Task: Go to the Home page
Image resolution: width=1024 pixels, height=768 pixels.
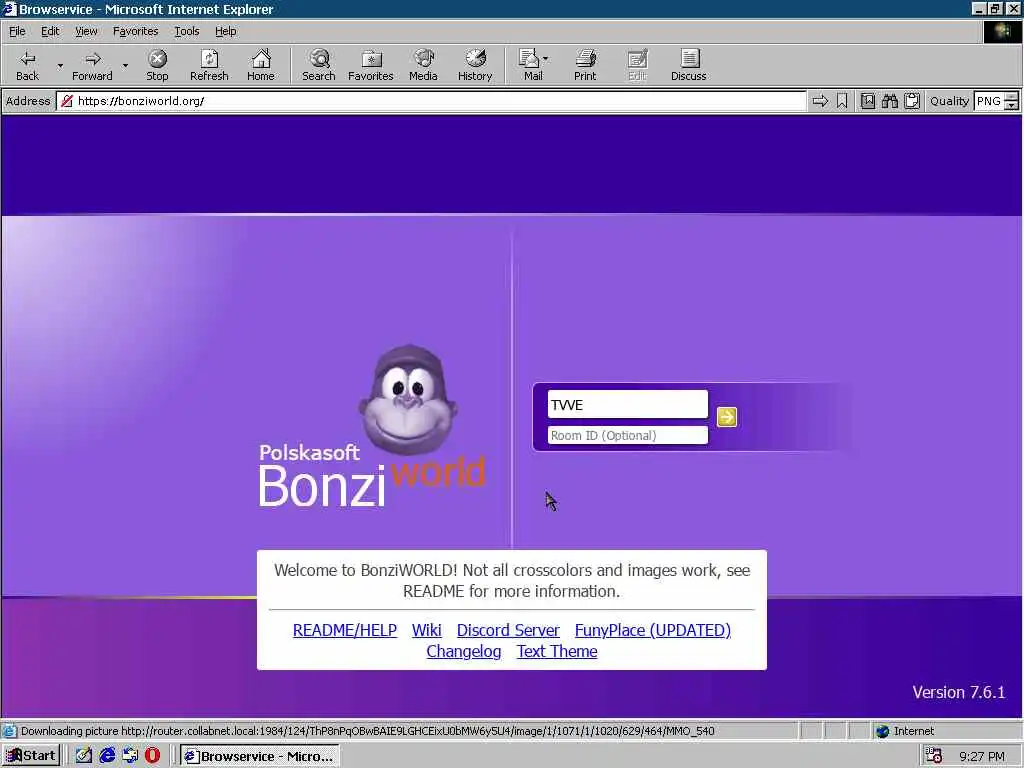Action: tap(261, 65)
